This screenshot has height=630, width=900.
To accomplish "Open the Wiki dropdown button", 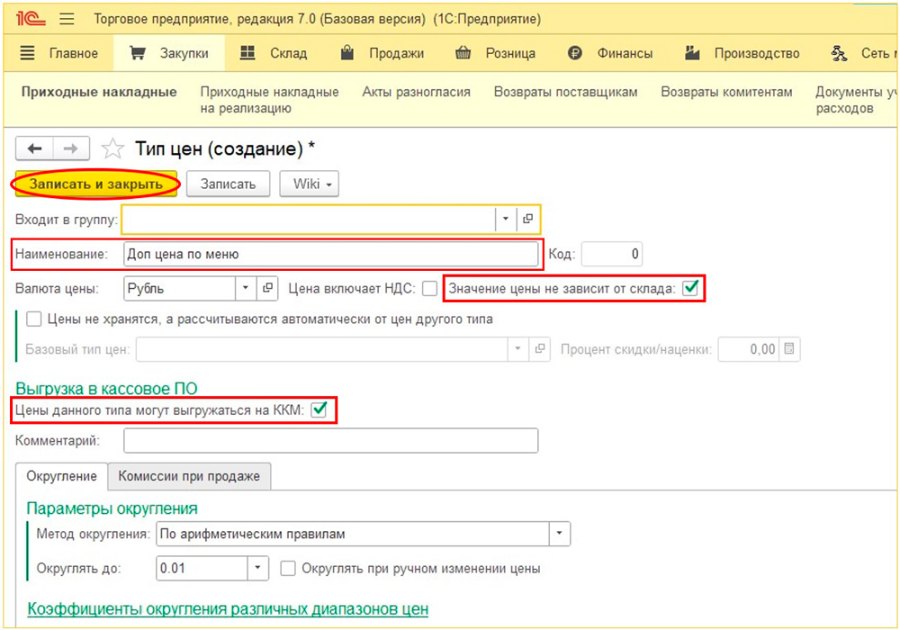I will (309, 184).
